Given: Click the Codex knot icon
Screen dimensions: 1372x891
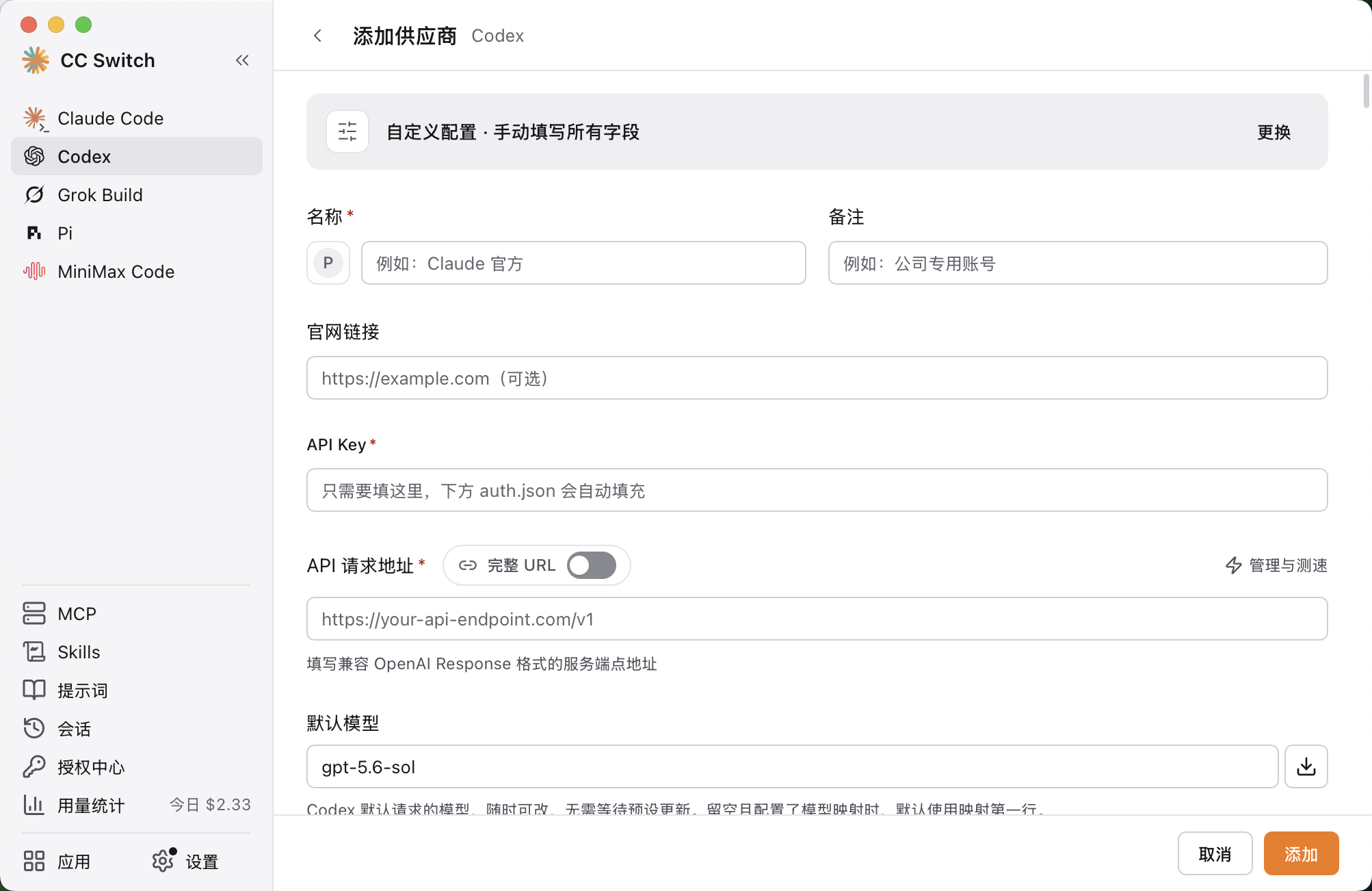Looking at the screenshot, I should 34,157.
